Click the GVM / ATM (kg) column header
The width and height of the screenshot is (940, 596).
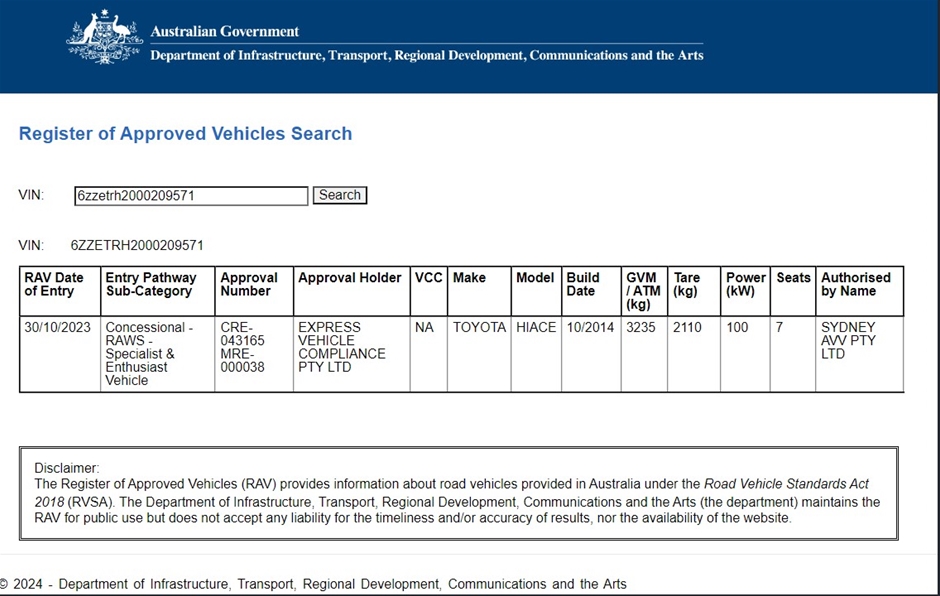click(642, 291)
